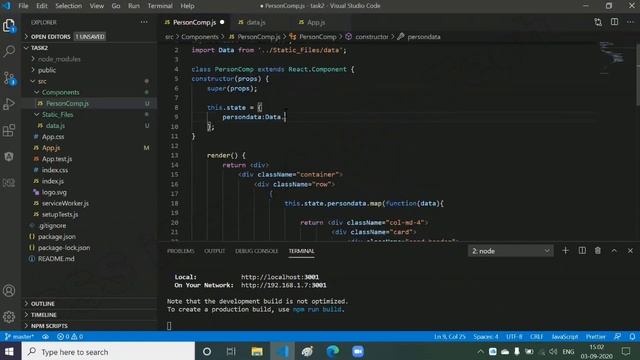This screenshot has width=640, height=360.
Task: Close the terminal panel
Action: point(630,251)
